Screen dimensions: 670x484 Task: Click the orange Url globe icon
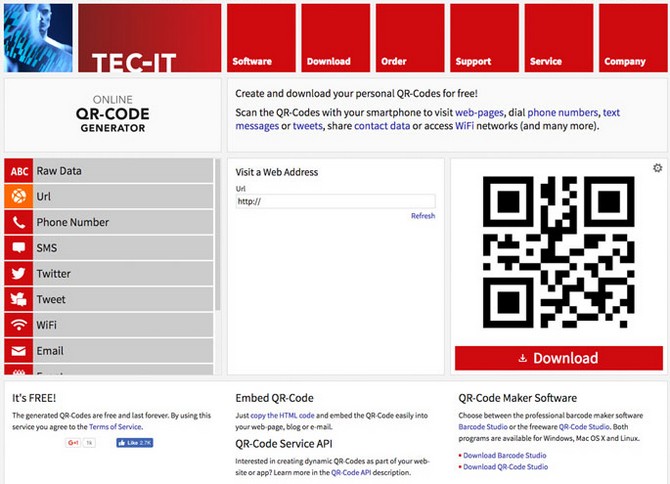click(x=19, y=197)
